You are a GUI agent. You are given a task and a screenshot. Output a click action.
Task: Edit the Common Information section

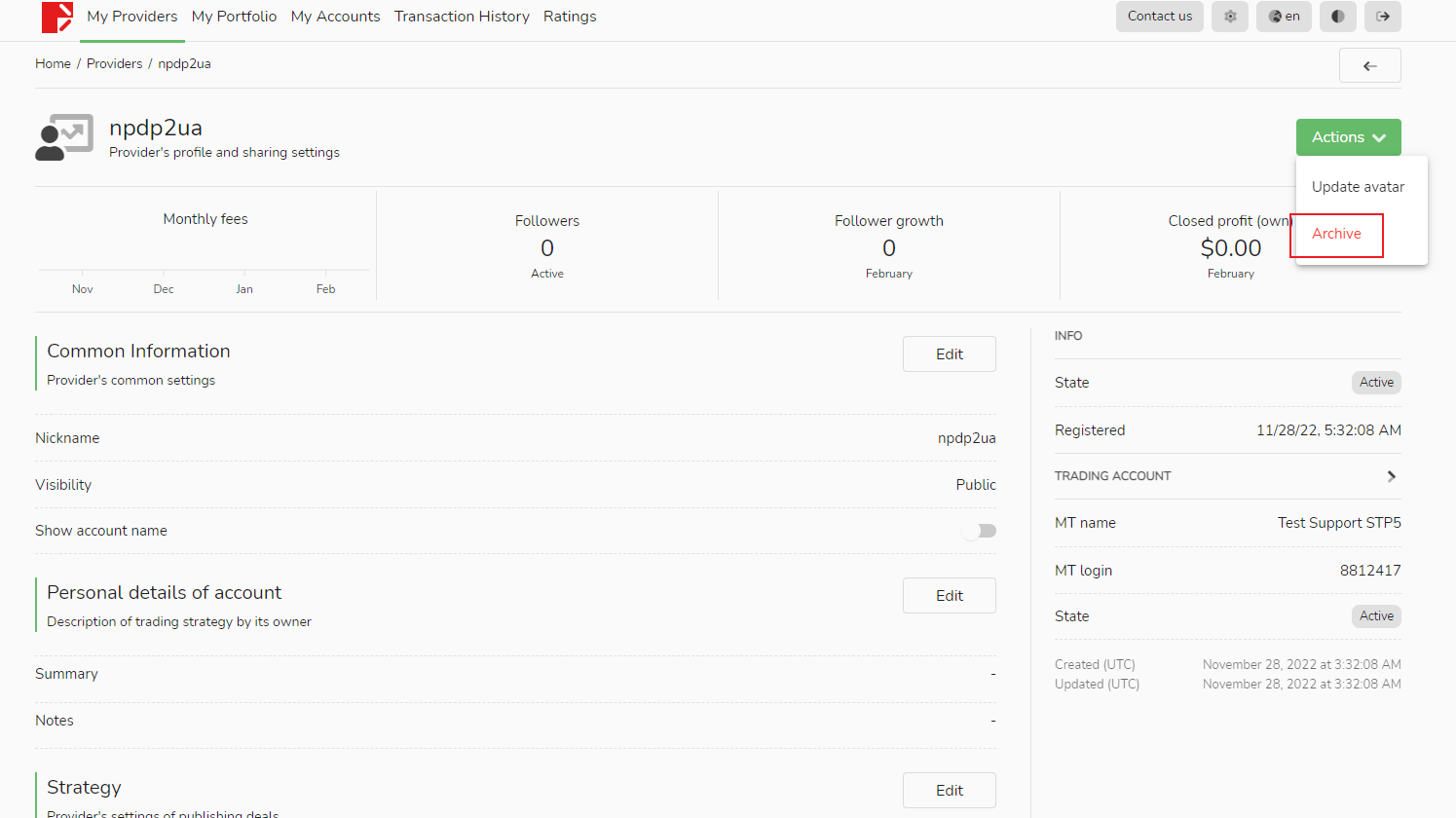949,354
